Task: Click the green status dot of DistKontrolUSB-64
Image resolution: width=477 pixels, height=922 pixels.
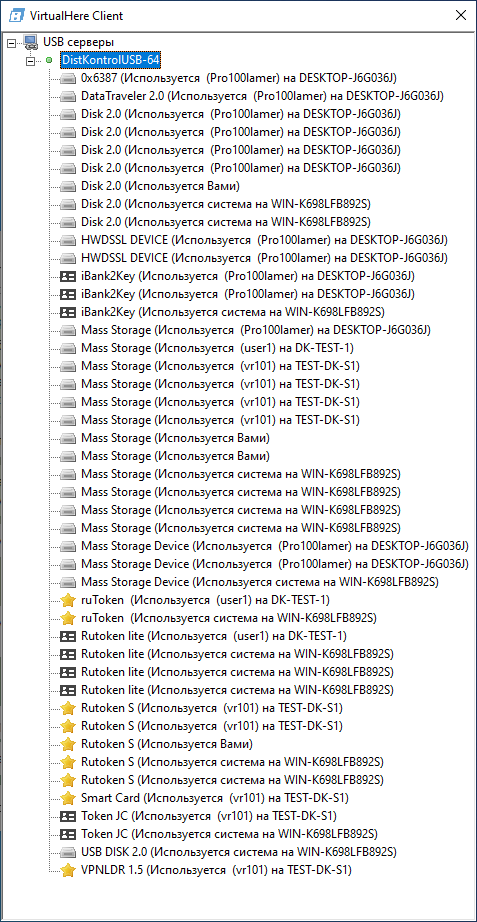Action: coord(49,60)
